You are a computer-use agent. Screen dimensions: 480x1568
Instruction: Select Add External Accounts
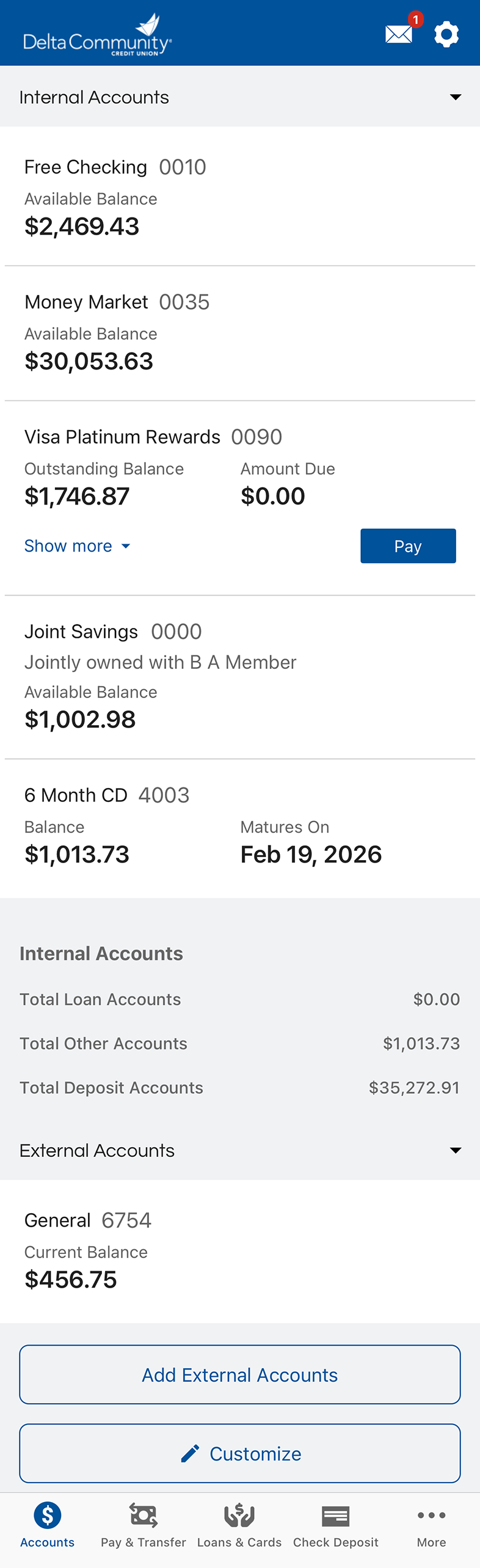pos(239,1374)
